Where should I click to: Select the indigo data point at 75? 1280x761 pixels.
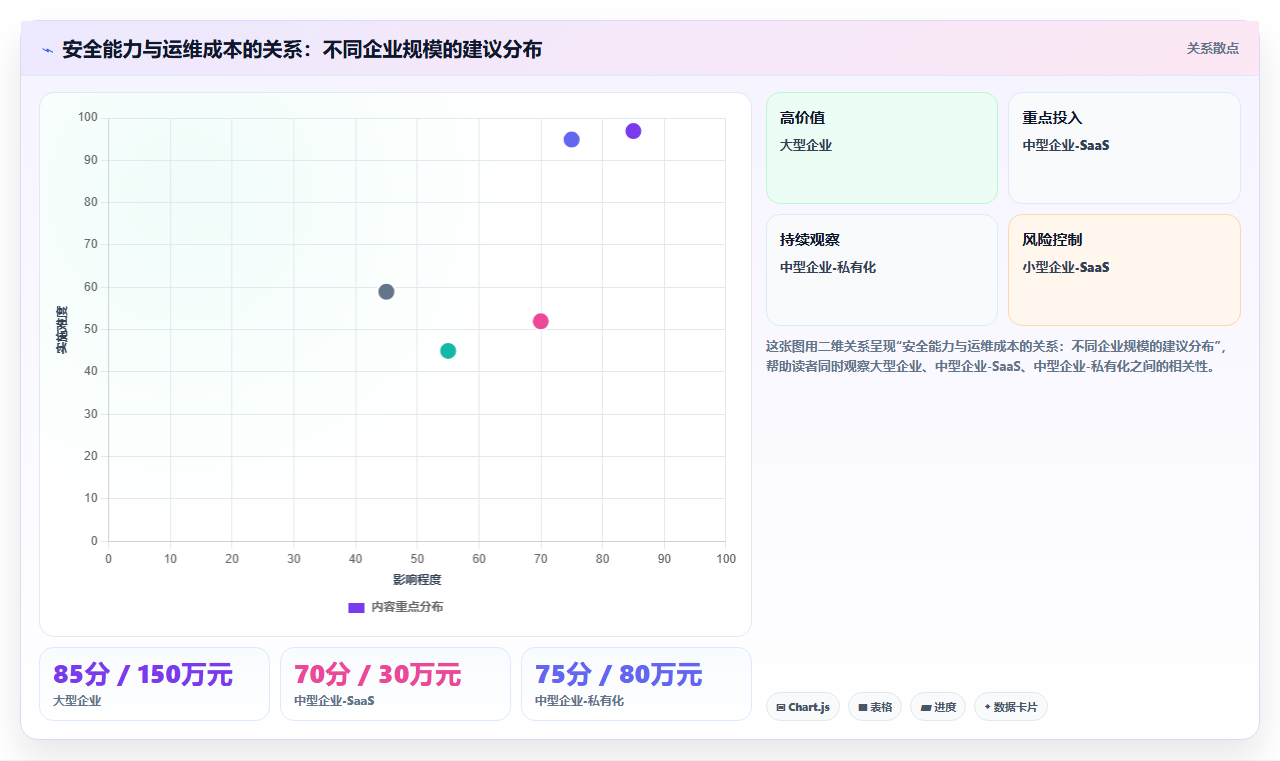pos(571,139)
